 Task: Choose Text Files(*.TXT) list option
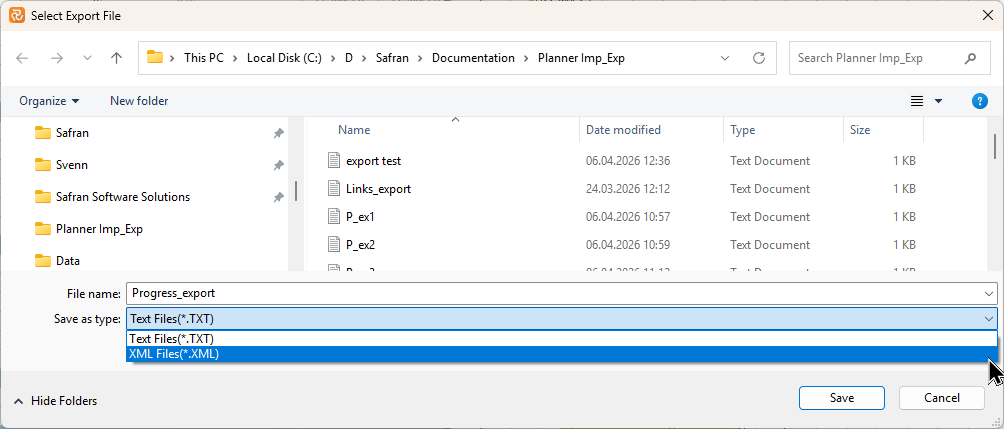(171, 339)
